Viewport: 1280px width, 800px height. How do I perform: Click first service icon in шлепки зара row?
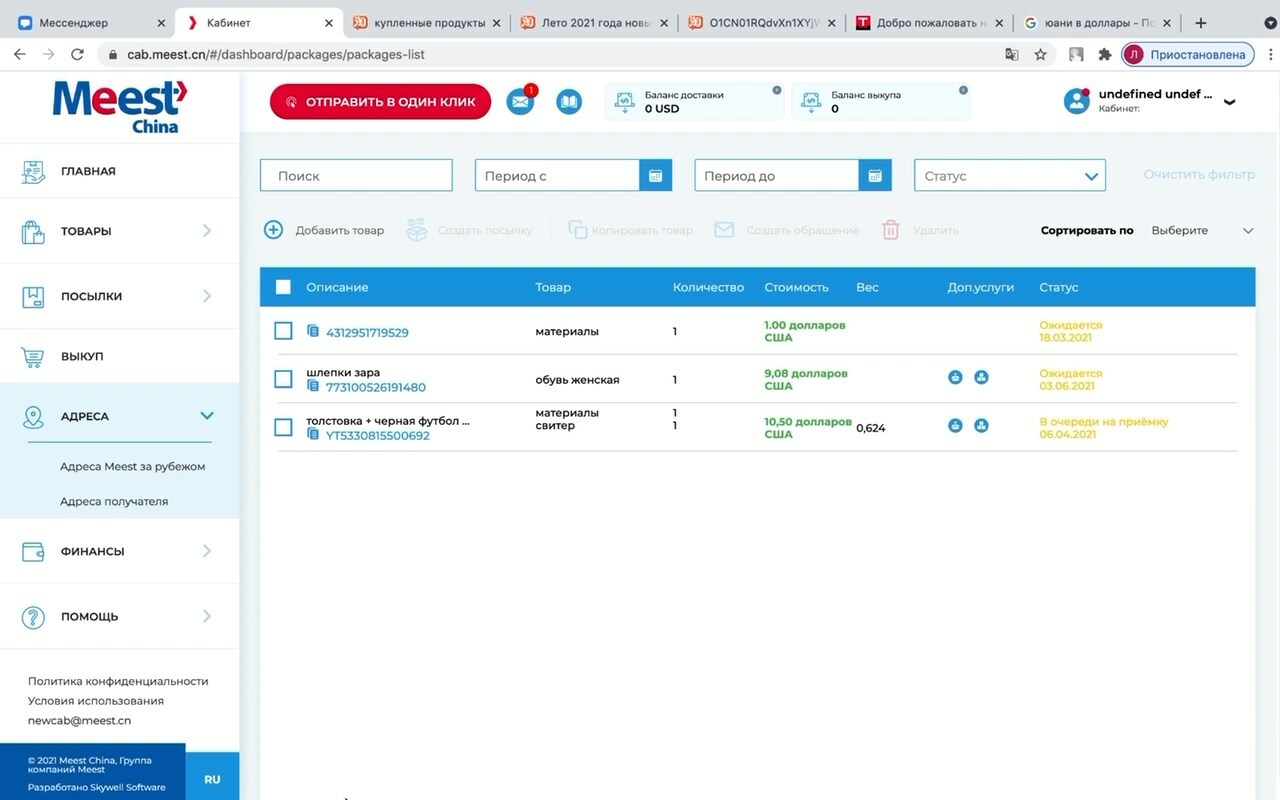(955, 377)
